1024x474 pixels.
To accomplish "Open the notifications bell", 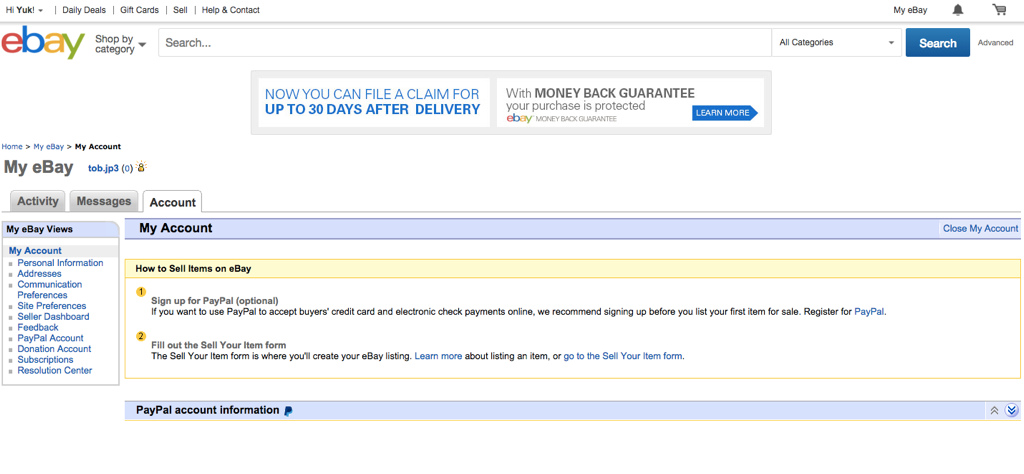I will coord(958,10).
